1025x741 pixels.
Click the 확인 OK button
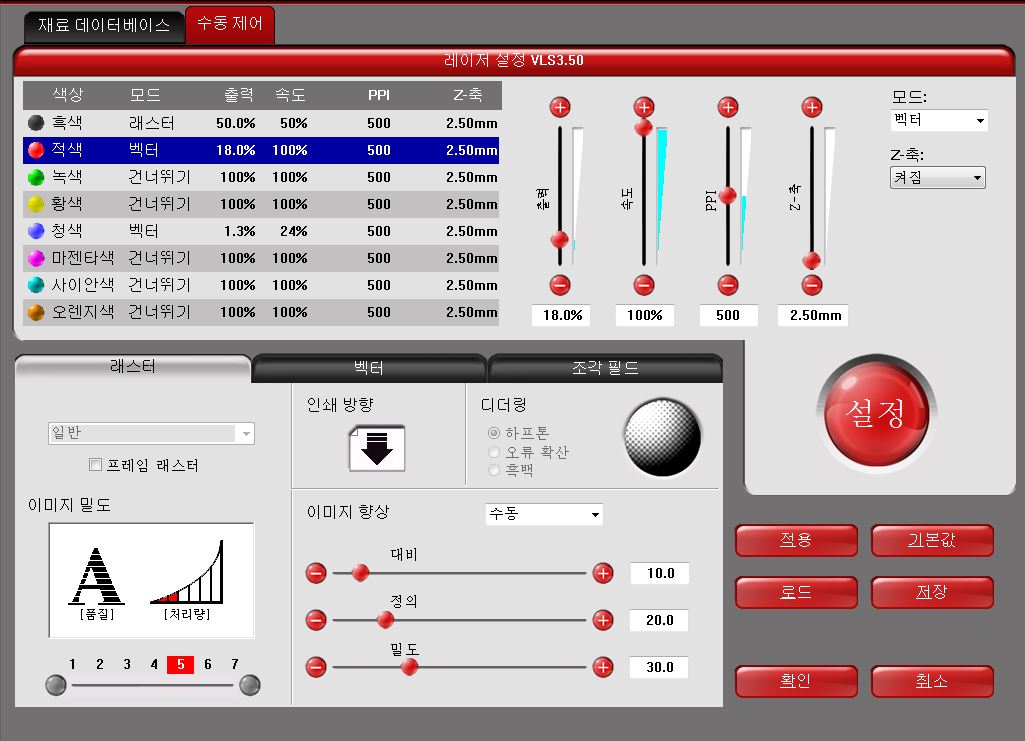[796, 681]
